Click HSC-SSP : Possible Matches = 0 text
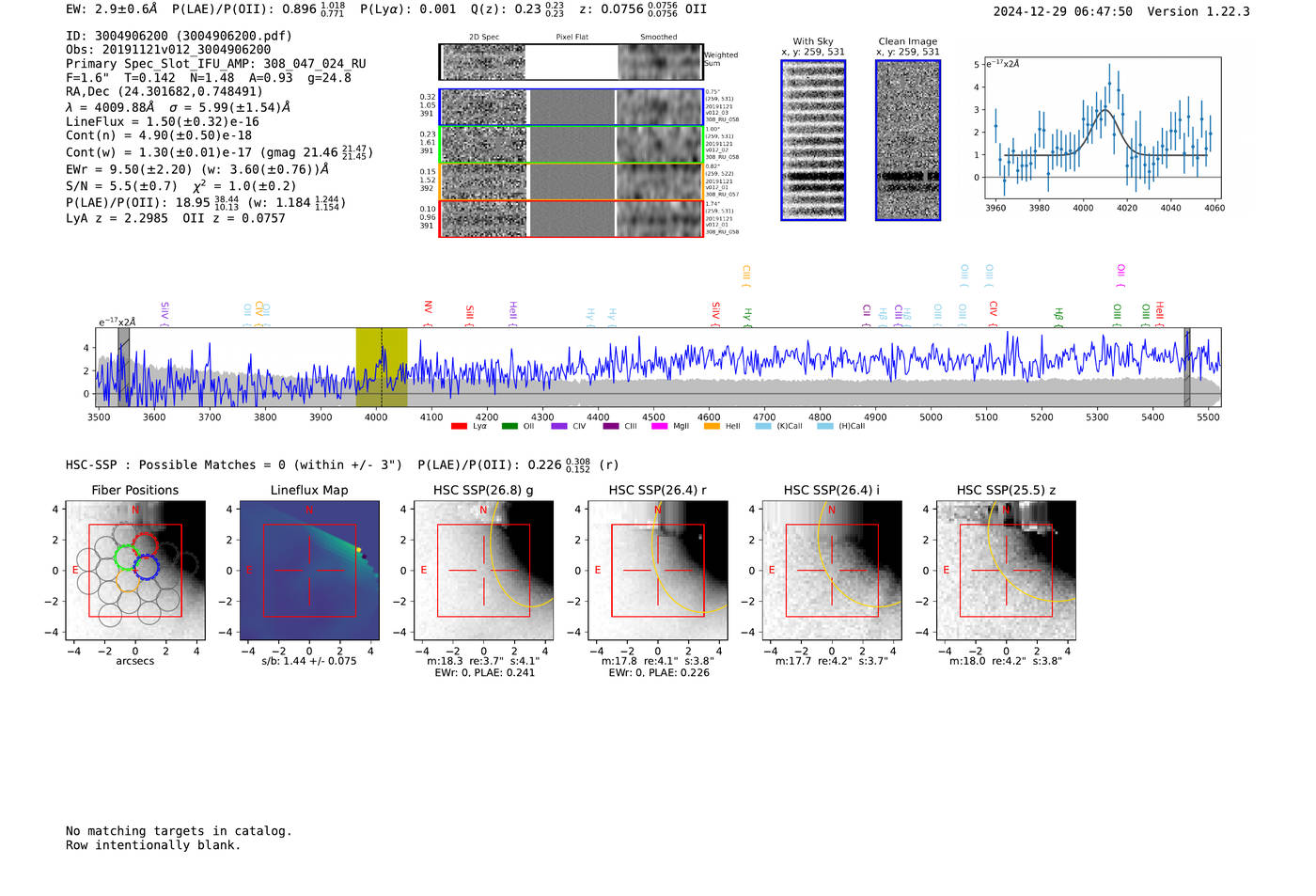 tap(176, 465)
